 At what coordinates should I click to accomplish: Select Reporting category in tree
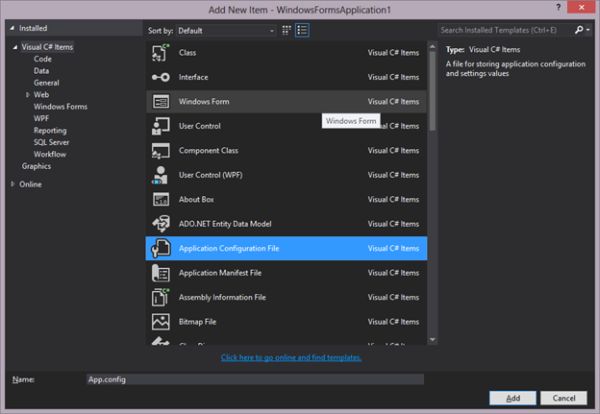[x=50, y=130]
